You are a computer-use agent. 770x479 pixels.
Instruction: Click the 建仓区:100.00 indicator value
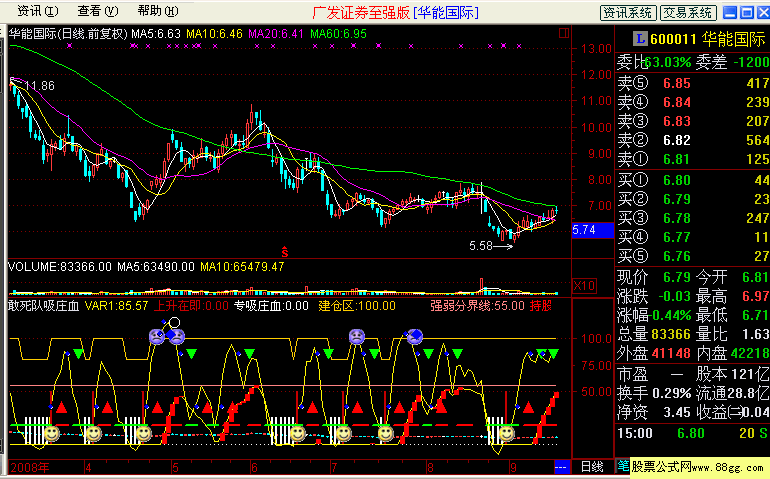pyautogui.click(x=357, y=306)
